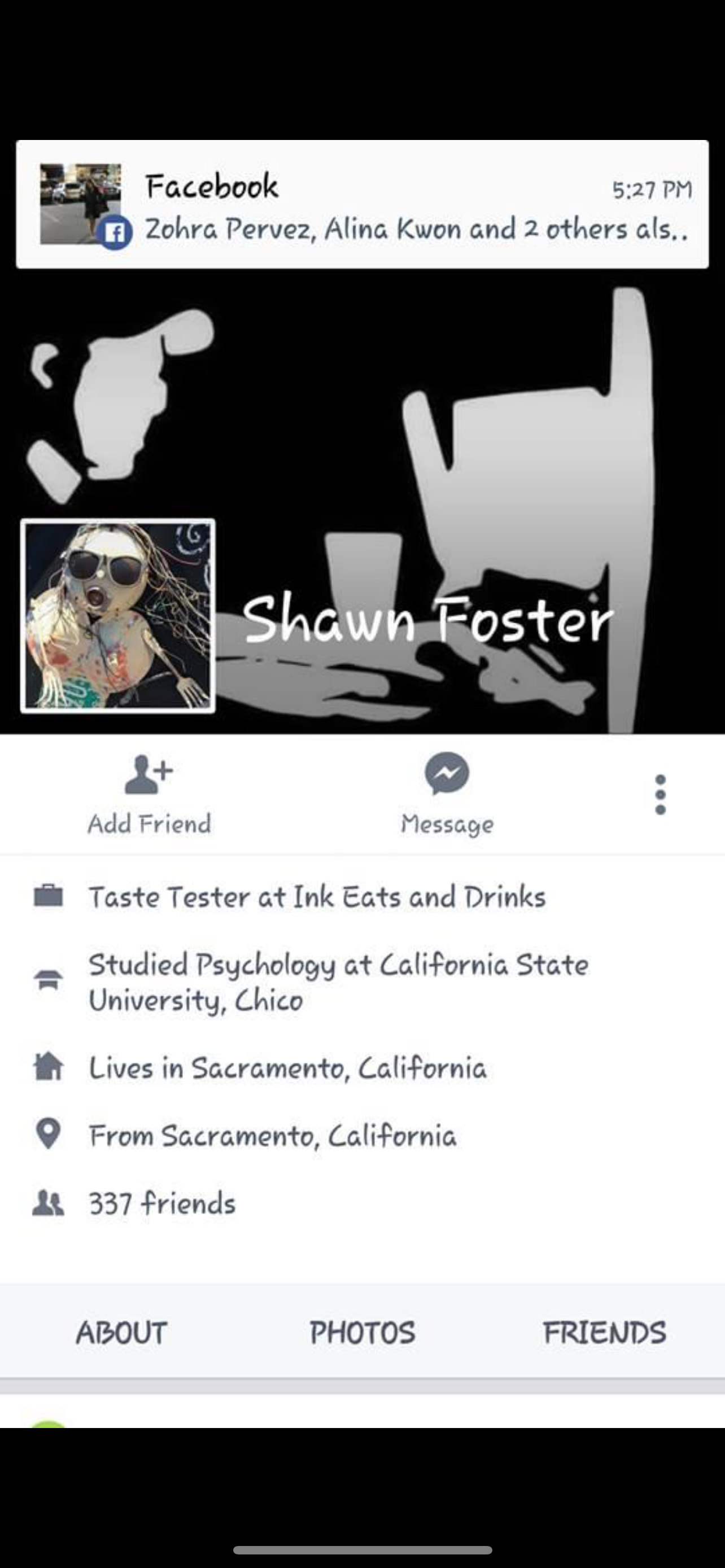Open Shawn Foster's profile picture
Screen dimensions: 725x1568
118,615
